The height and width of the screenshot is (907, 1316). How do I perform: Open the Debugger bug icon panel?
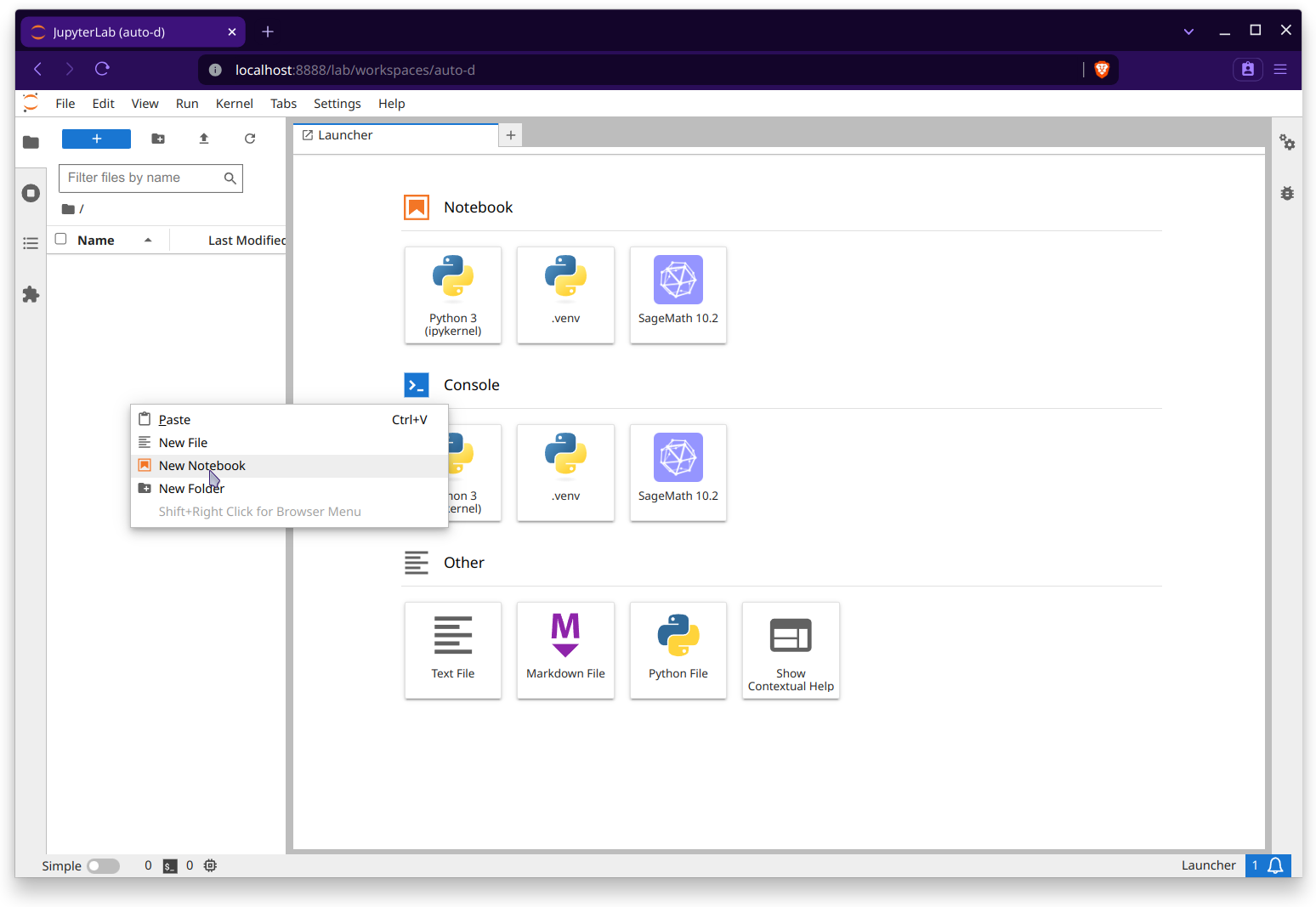pos(1287,194)
